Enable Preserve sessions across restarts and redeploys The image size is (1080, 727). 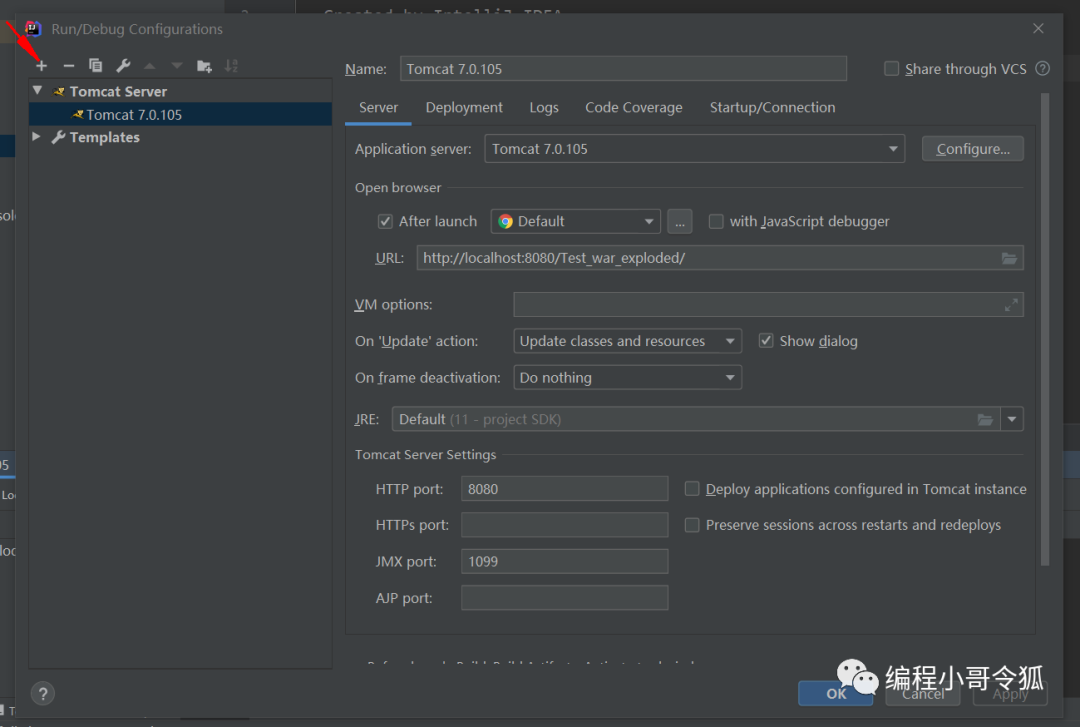pos(692,524)
